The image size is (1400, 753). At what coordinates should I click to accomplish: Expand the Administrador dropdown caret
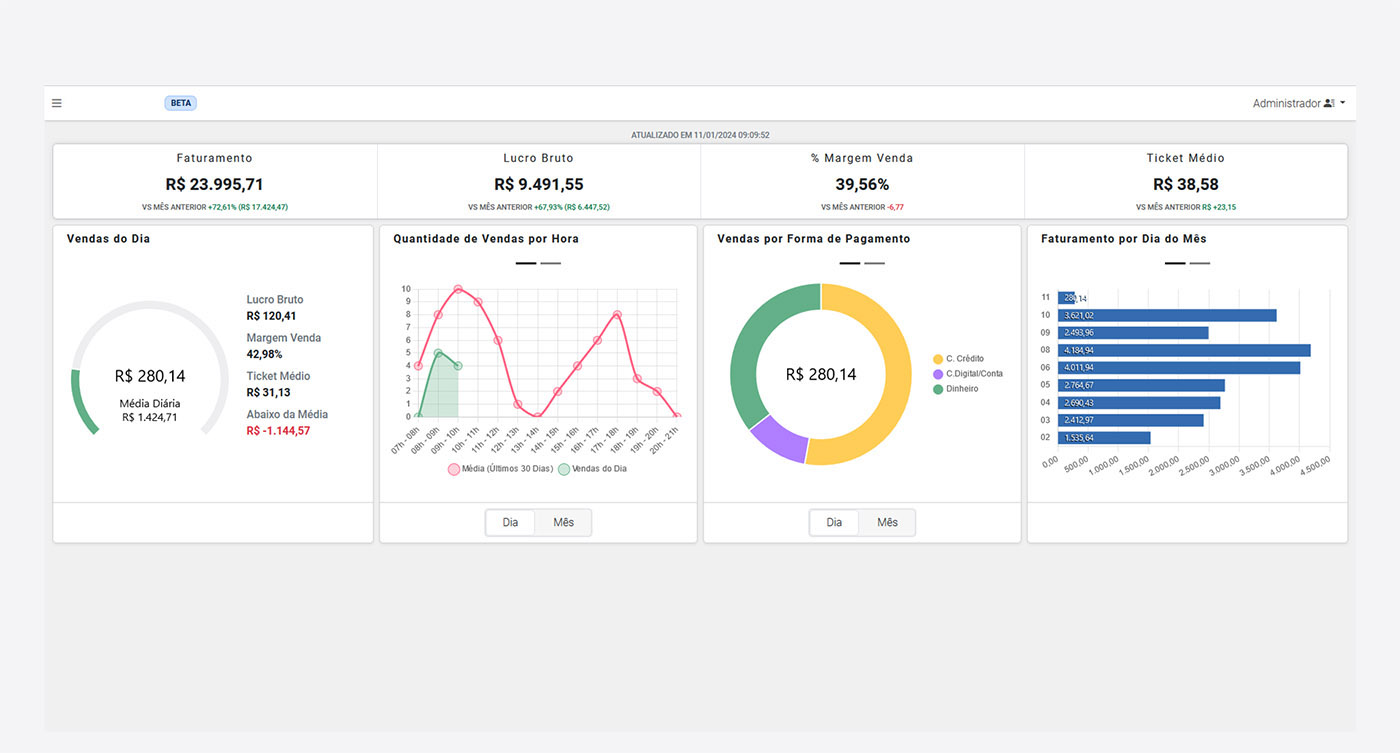1343,103
